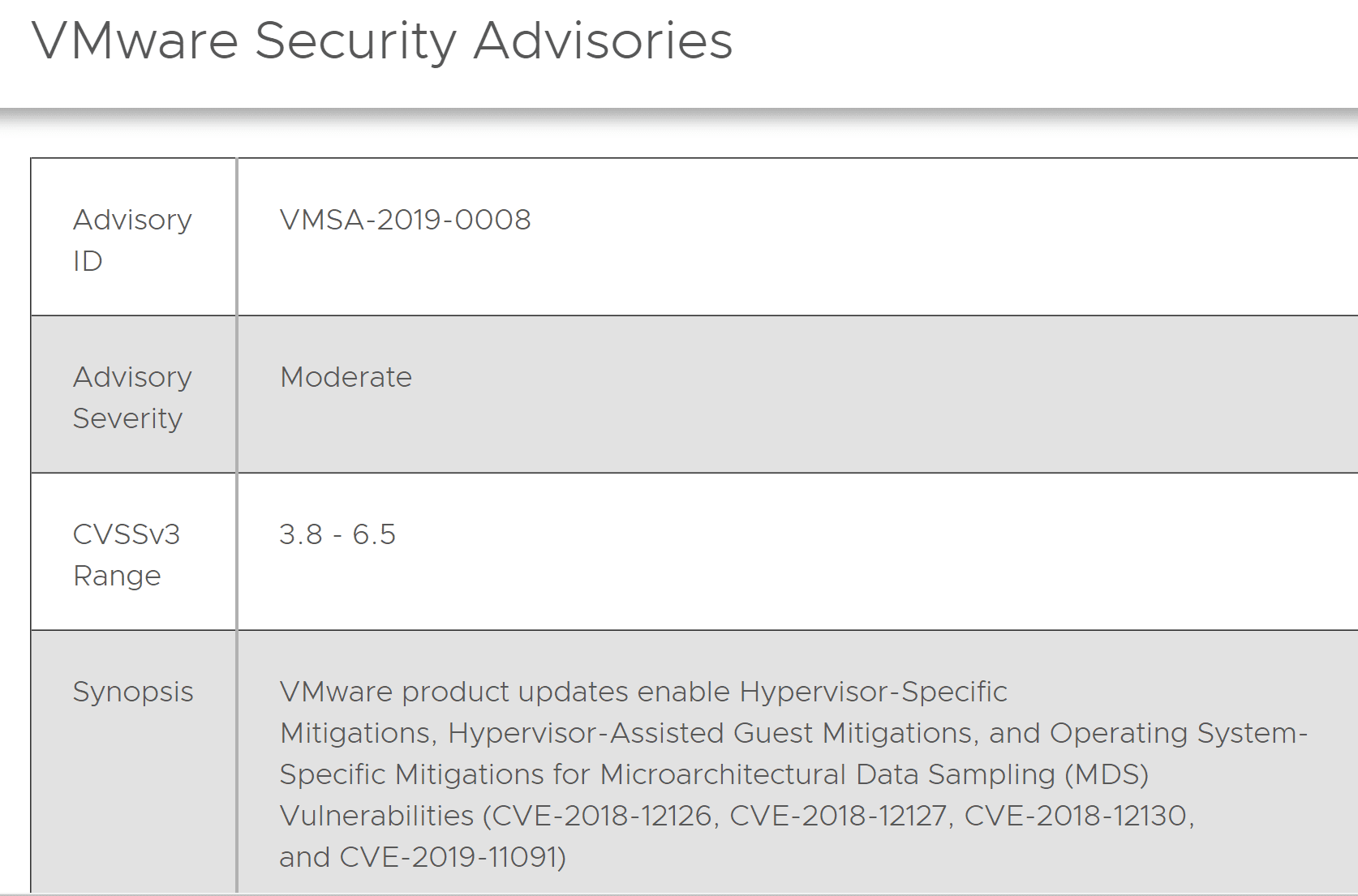Click Microarchitectural Data Sampling text

click(x=827, y=774)
